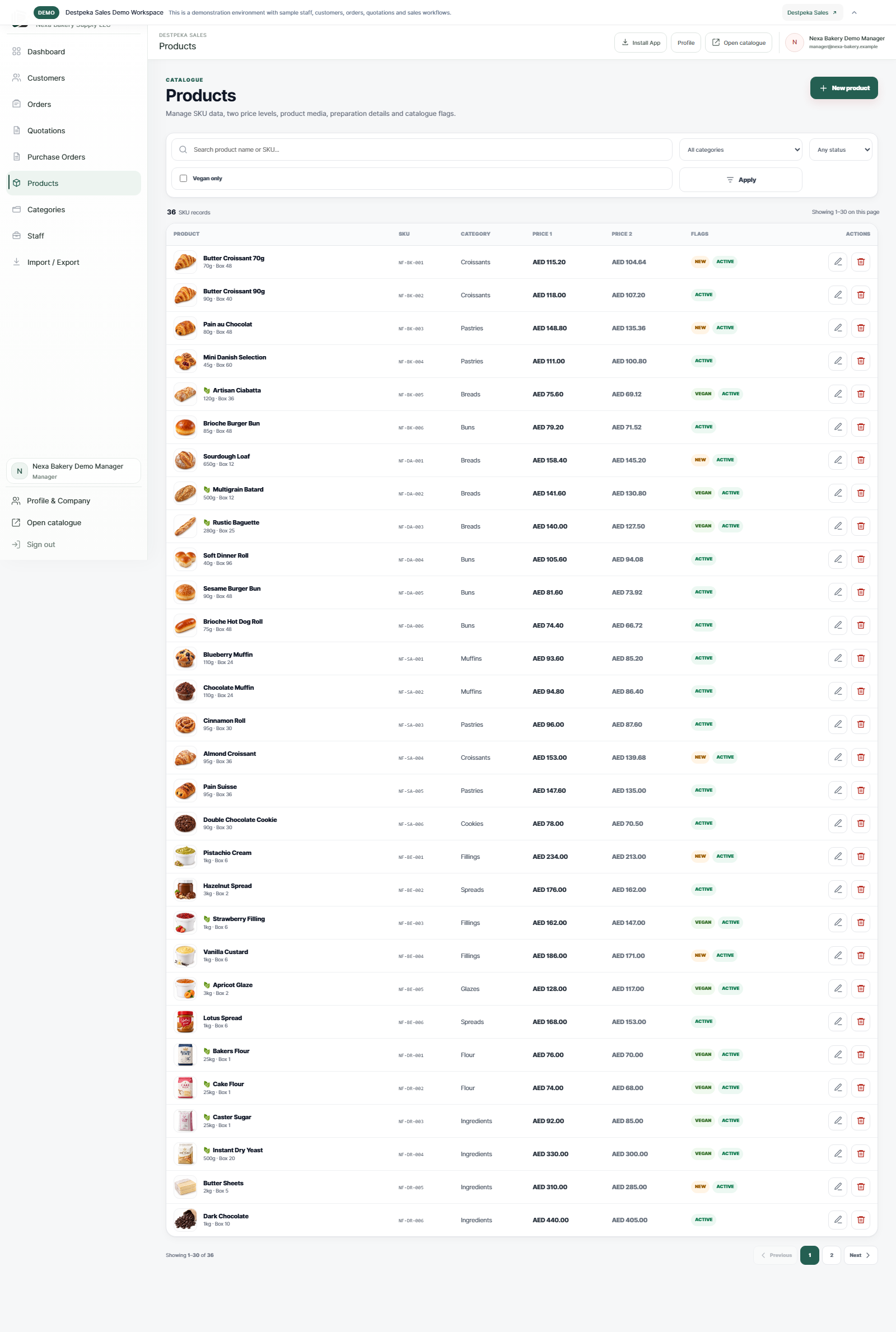Delete Butter Croissant 90g via trash icon
896x1332 pixels.
860,295
